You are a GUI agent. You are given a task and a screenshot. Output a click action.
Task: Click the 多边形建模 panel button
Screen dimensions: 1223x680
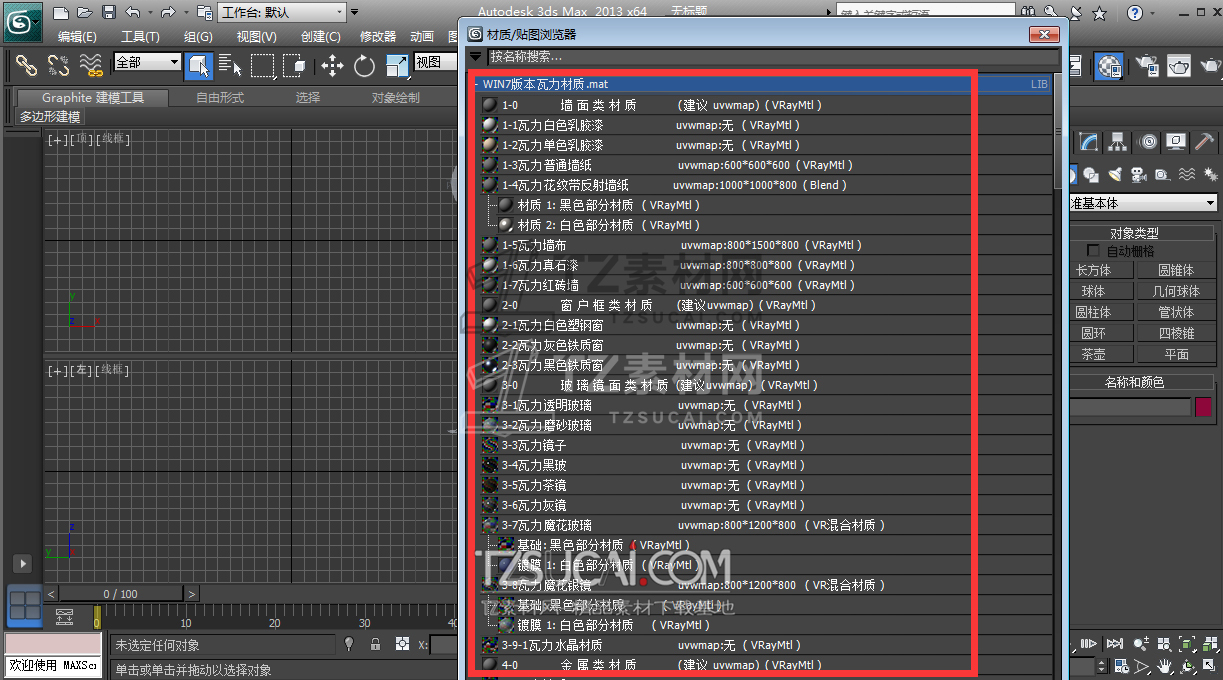click(50, 117)
